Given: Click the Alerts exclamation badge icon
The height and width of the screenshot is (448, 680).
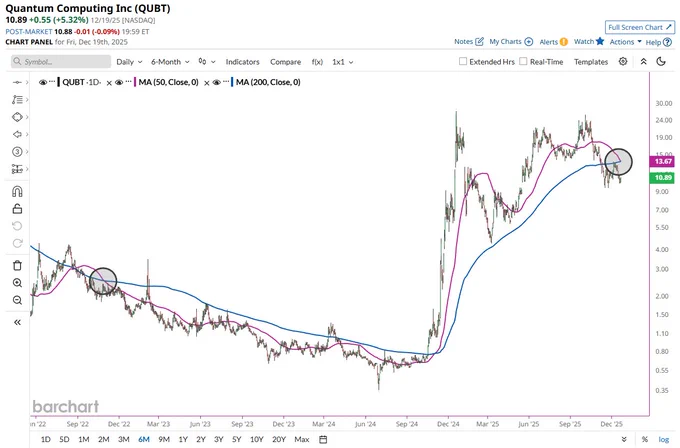Looking at the screenshot, I should (x=563, y=42).
